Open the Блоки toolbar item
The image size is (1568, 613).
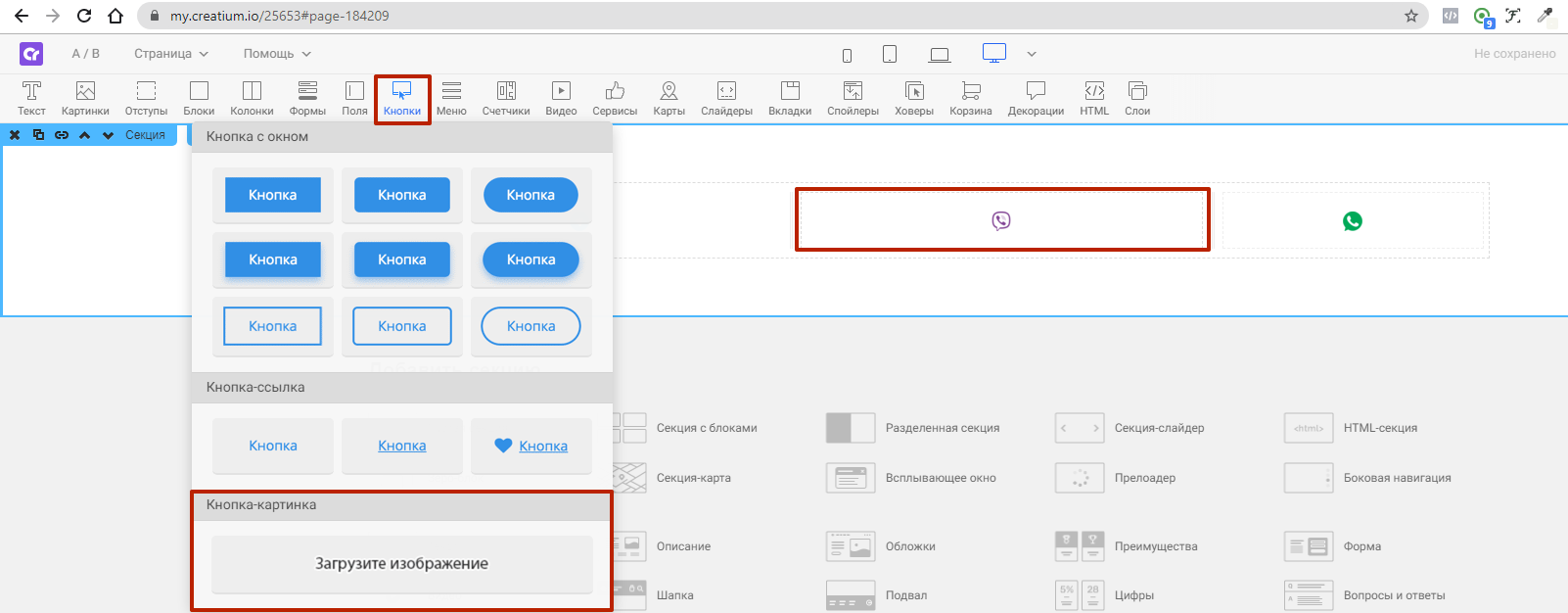coord(199,99)
